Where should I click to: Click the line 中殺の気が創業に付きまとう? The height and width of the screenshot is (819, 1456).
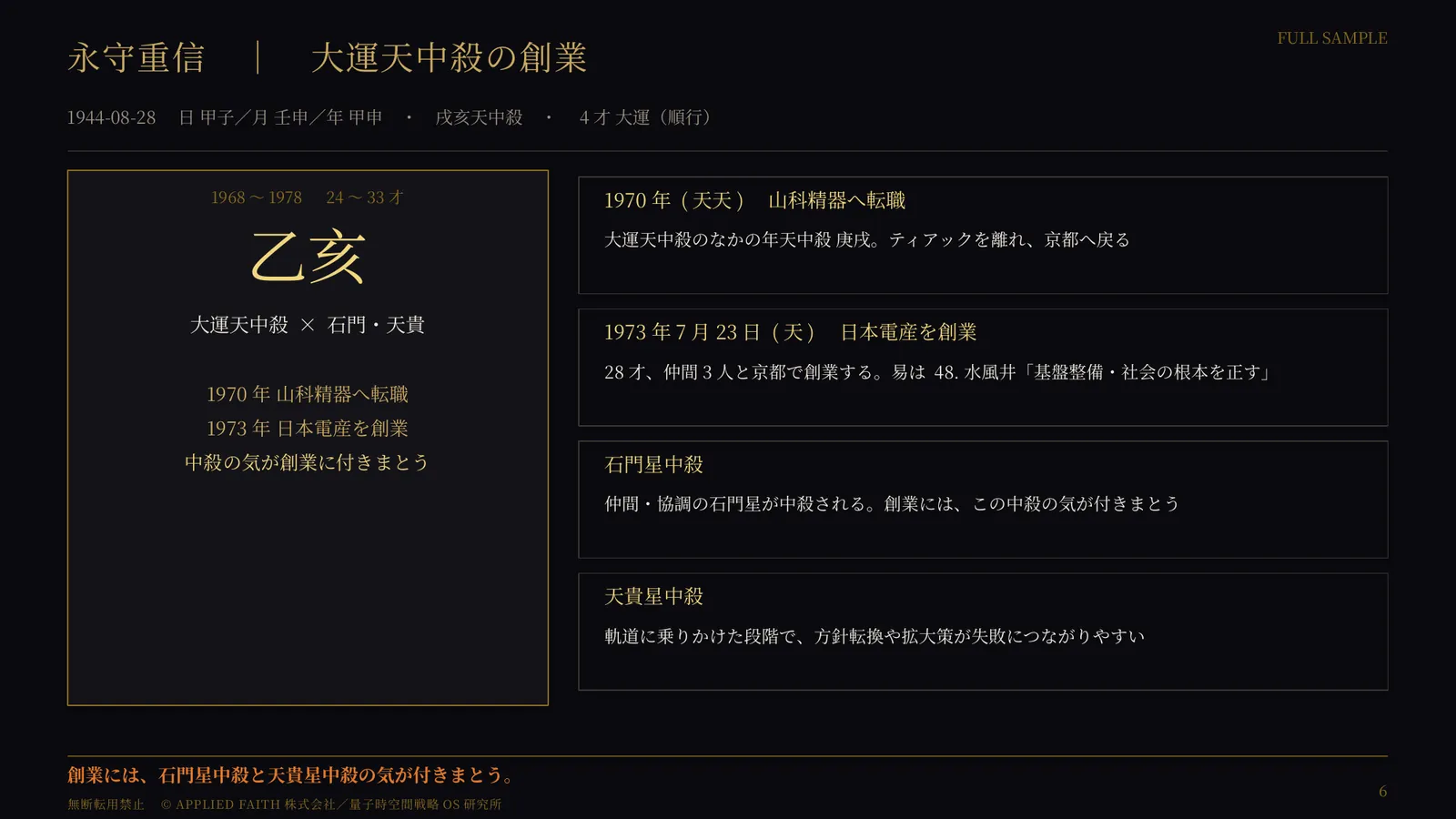click(x=307, y=463)
